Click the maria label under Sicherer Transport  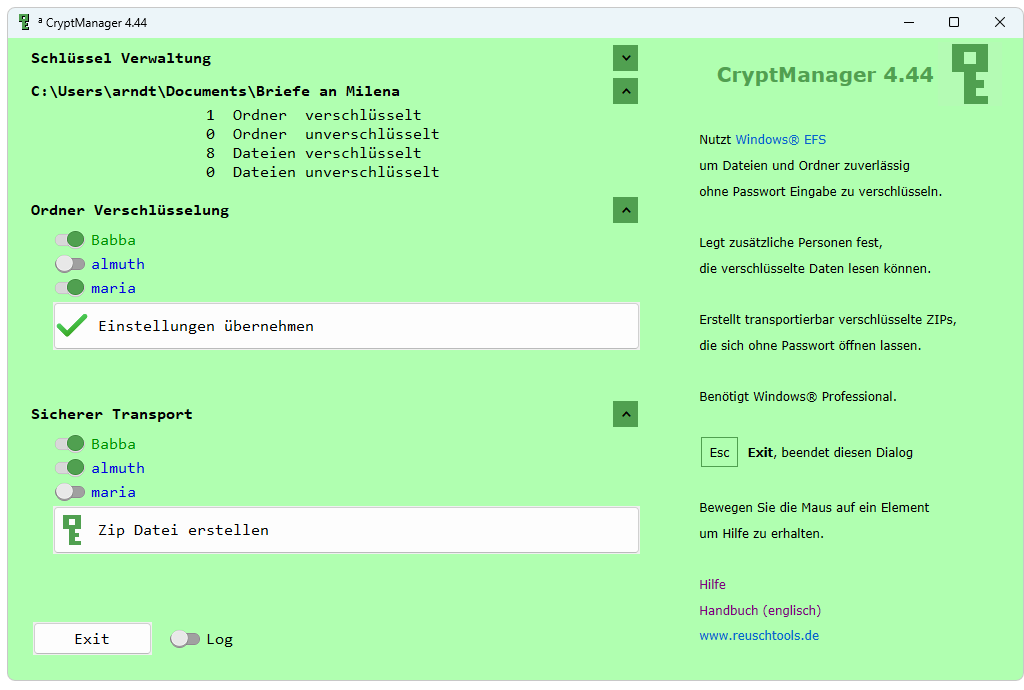point(114,492)
